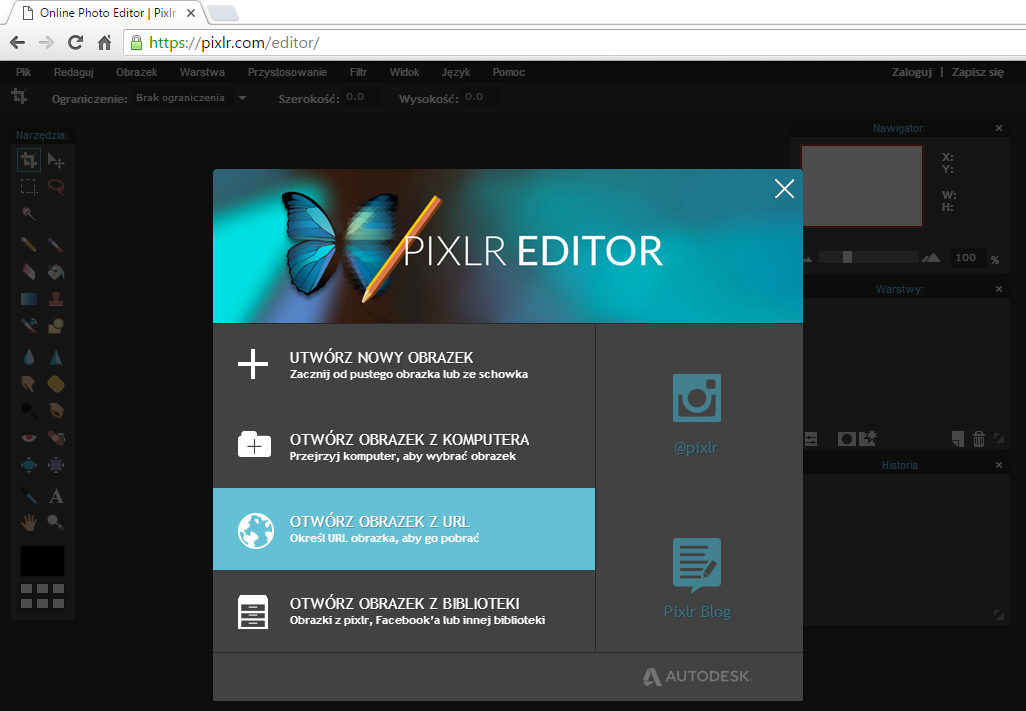Pick the Hand pan tool
This screenshot has width=1026, height=711.
point(29,523)
